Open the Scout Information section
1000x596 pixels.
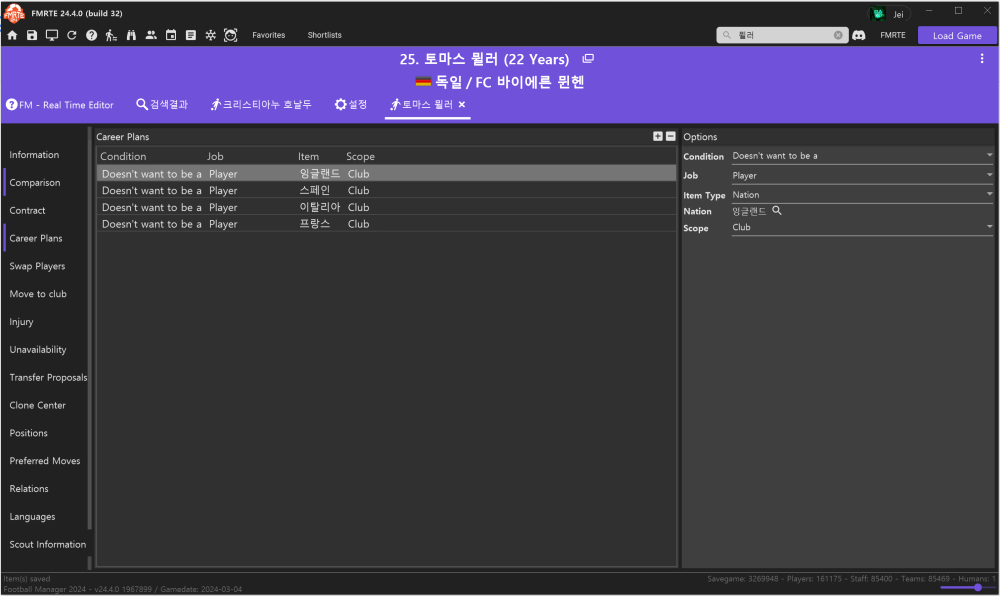click(48, 544)
